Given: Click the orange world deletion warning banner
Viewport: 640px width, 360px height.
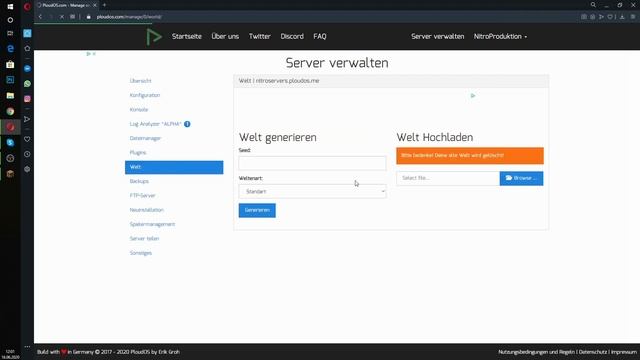Looking at the screenshot, I should point(470,156).
